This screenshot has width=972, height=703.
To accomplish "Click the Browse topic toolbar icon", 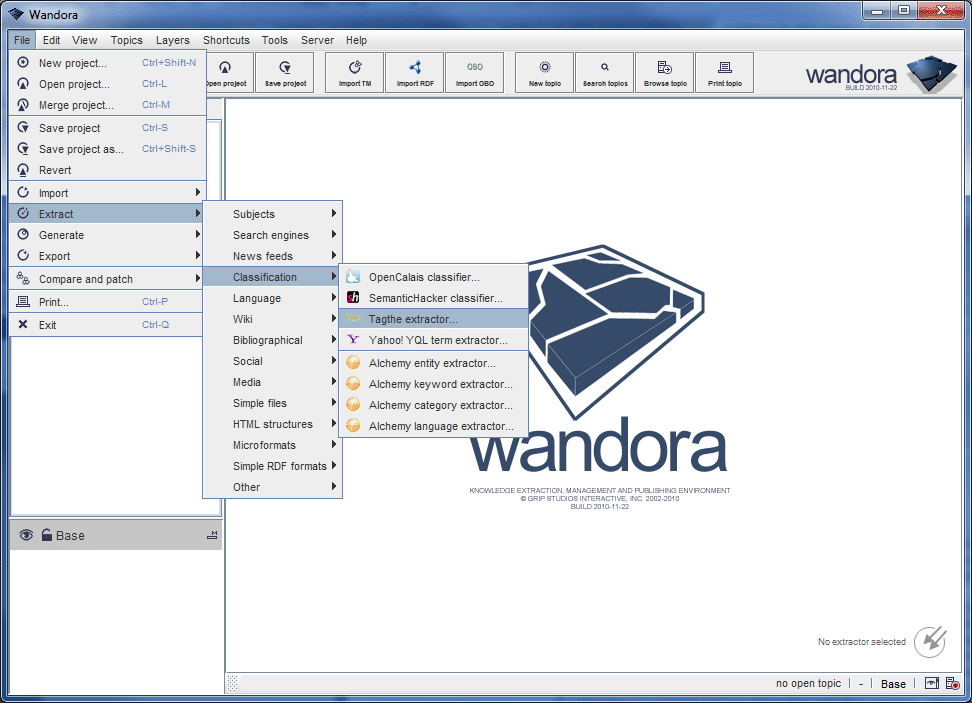I will [x=665, y=72].
